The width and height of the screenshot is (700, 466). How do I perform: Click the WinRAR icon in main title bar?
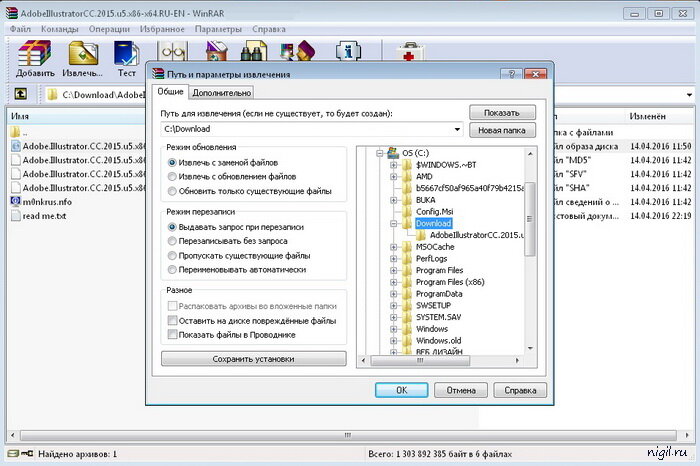click(12, 13)
